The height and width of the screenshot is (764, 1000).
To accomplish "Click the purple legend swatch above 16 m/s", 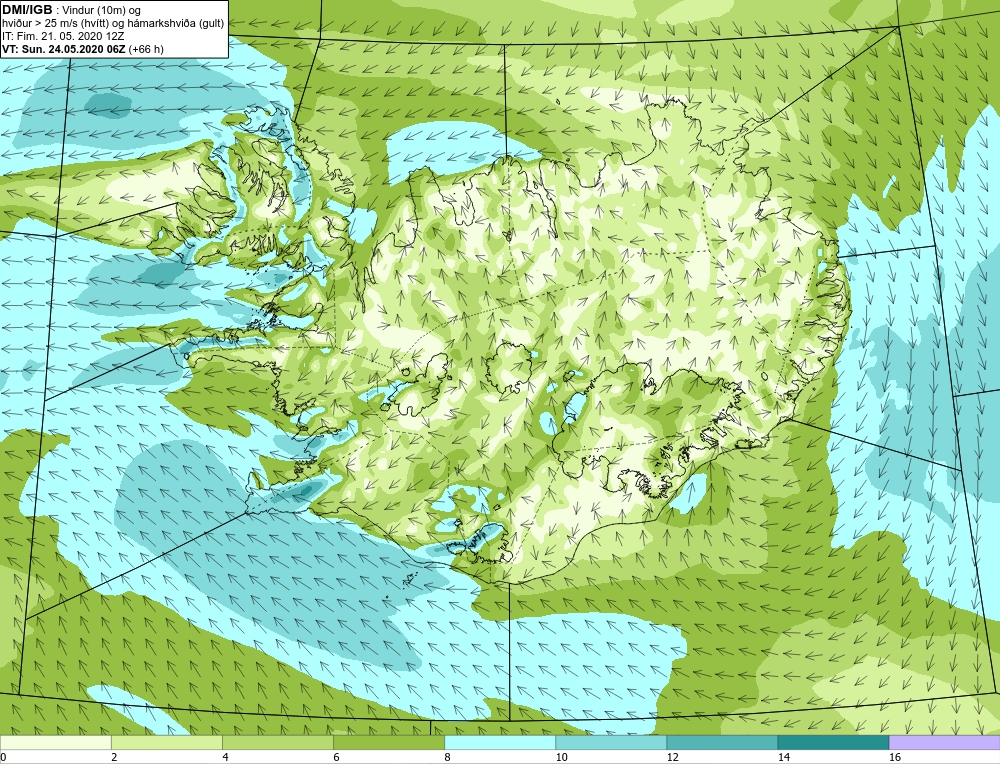I will [x=945, y=742].
